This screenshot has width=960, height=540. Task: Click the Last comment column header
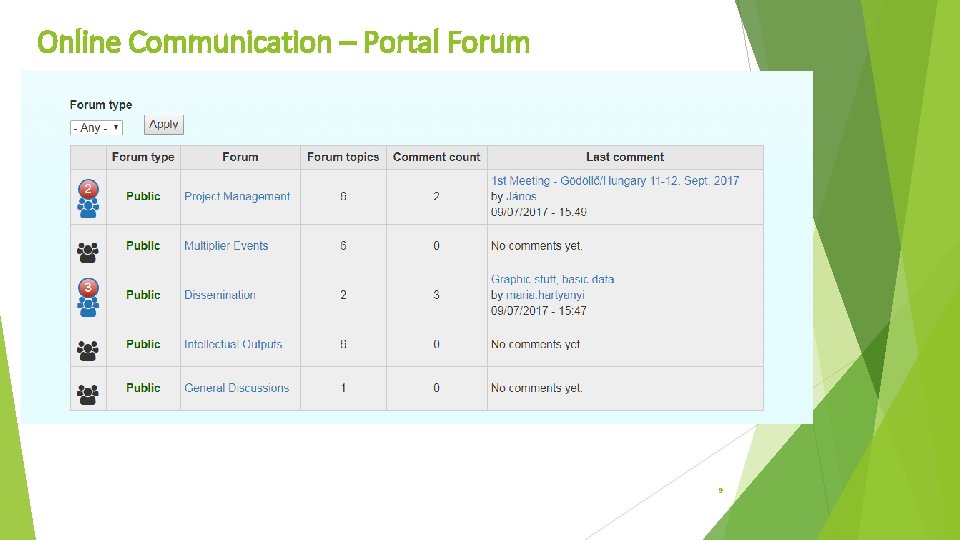pyautogui.click(x=625, y=157)
